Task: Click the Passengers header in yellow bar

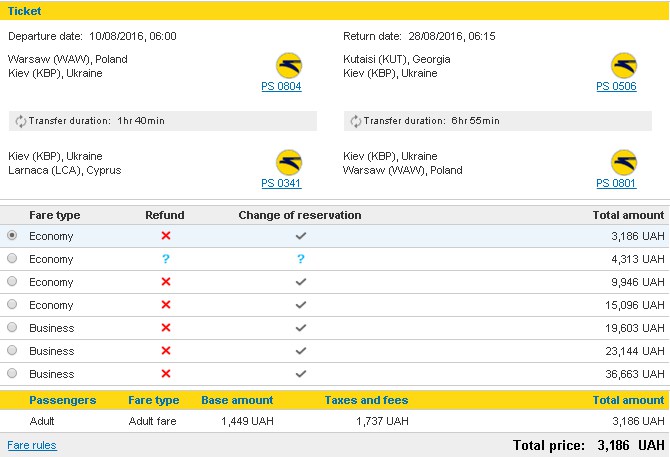Action: coord(63,400)
